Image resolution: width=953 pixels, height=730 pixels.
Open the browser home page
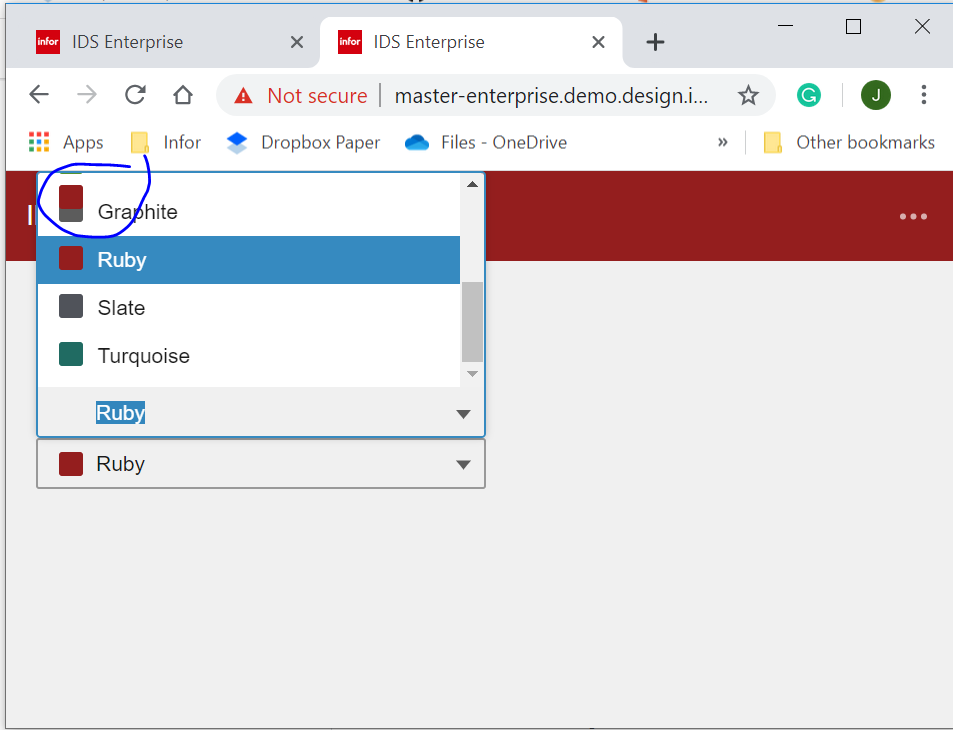pyautogui.click(x=182, y=95)
